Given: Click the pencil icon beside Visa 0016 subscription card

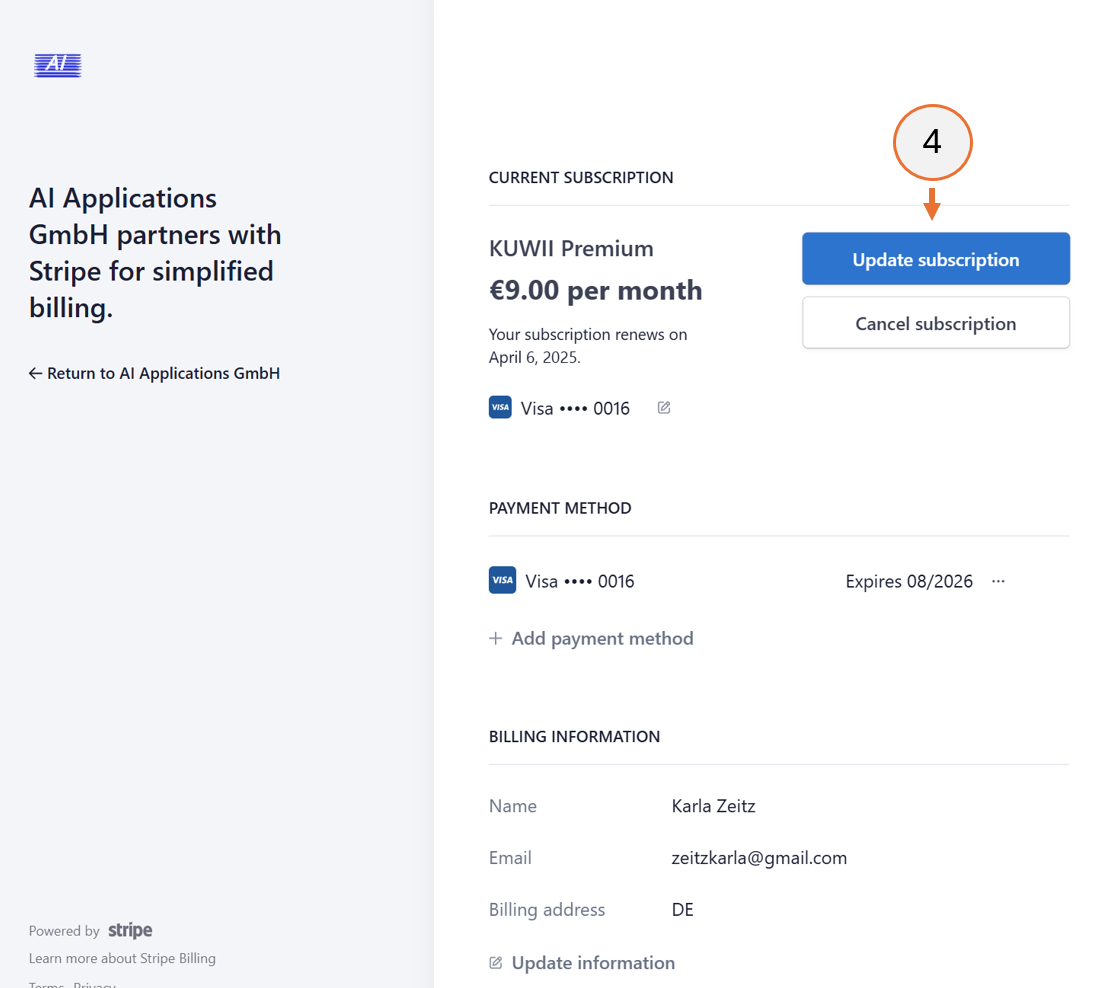Looking at the screenshot, I should (x=663, y=407).
